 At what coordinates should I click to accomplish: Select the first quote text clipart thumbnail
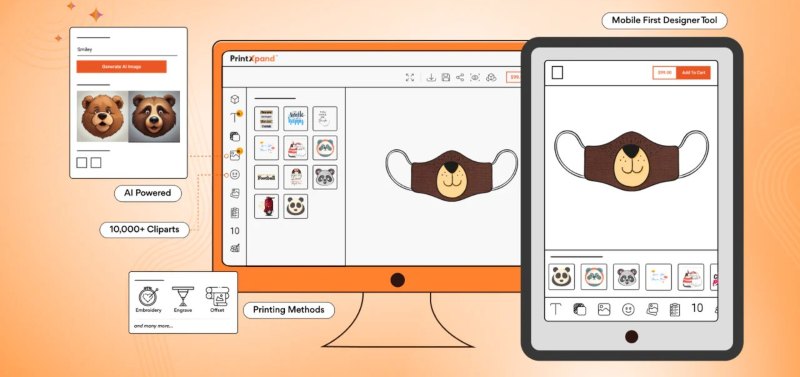[267, 119]
